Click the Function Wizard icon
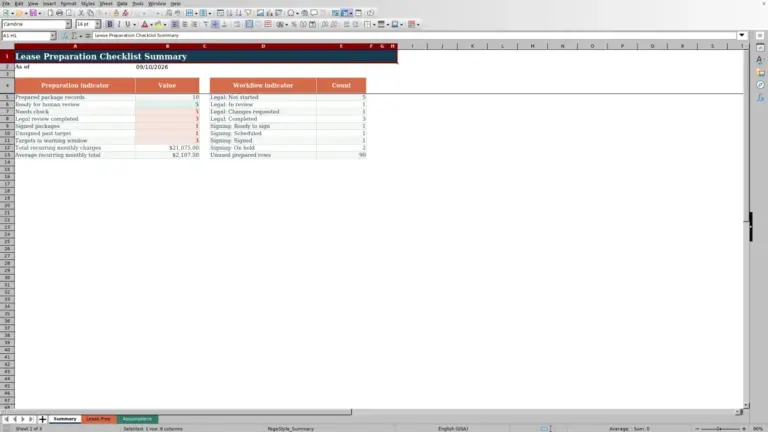 (65, 36)
